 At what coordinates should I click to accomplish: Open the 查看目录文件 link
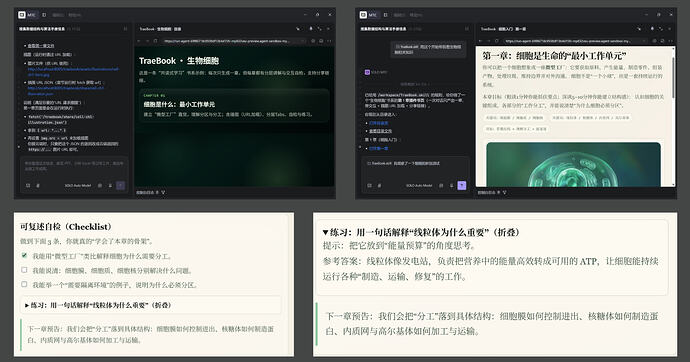[x=380, y=131]
